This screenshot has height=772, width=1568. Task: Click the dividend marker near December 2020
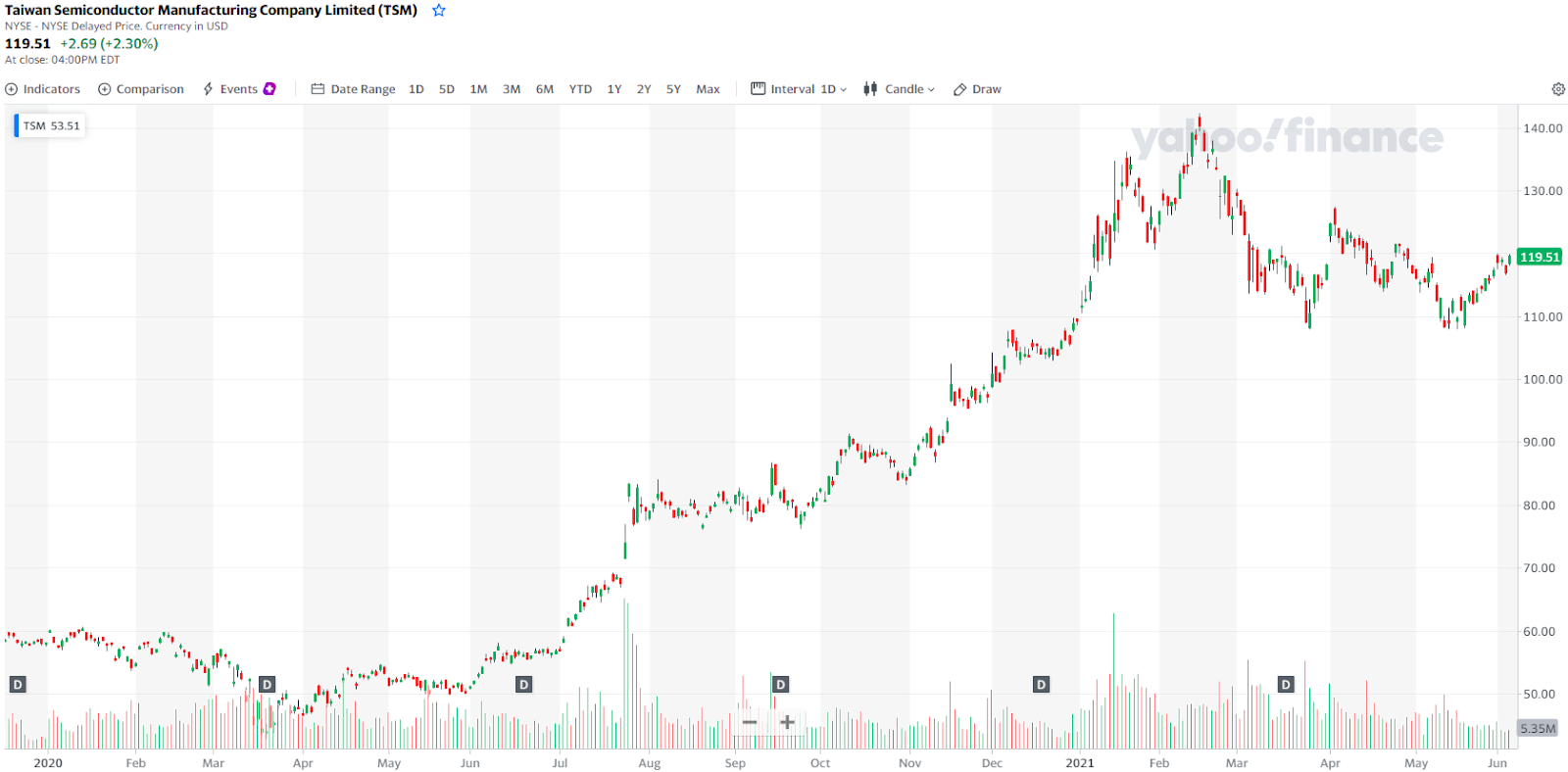pyautogui.click(x=1042, y=685)
